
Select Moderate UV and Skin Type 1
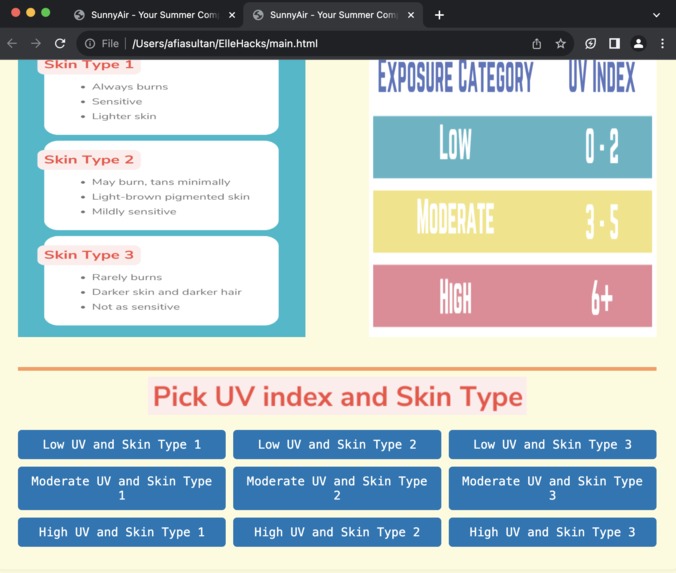(x=122, y=488)
